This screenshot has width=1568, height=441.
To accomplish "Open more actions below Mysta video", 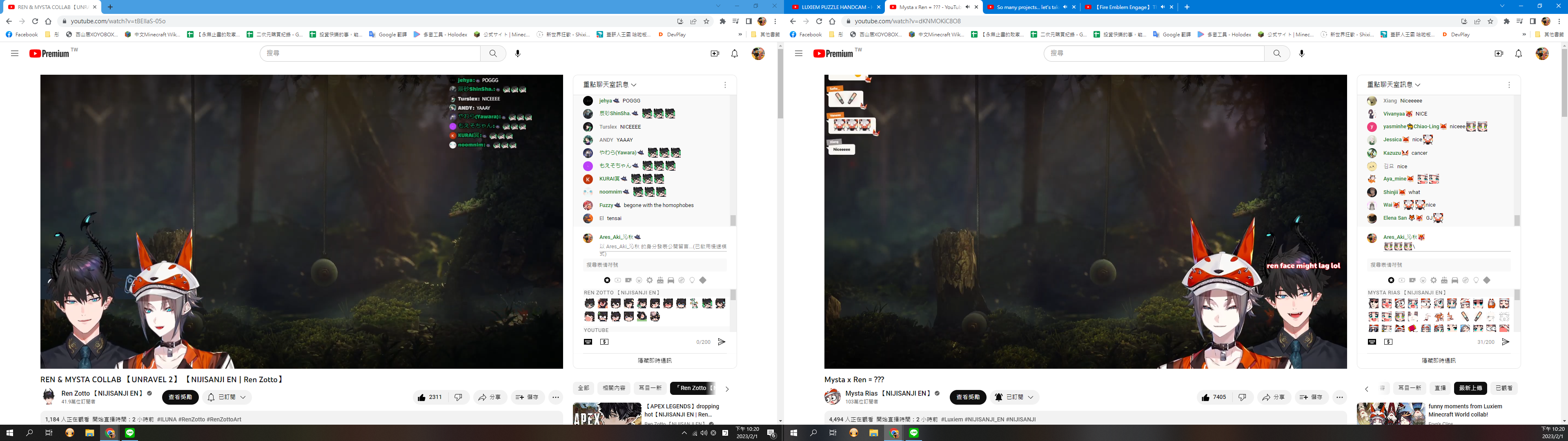I will coord(1340,397).
